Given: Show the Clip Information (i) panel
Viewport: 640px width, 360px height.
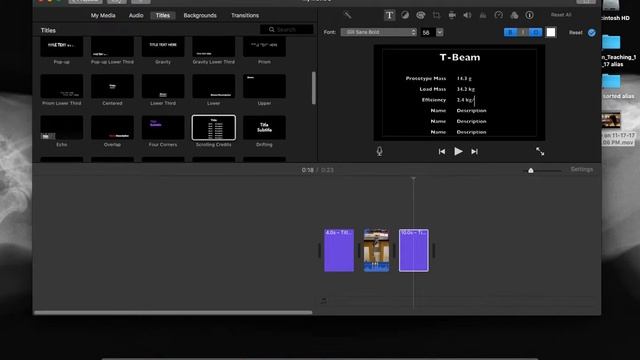Looking at the screenshot, I should pyautogui.click(x=529, y=15).
